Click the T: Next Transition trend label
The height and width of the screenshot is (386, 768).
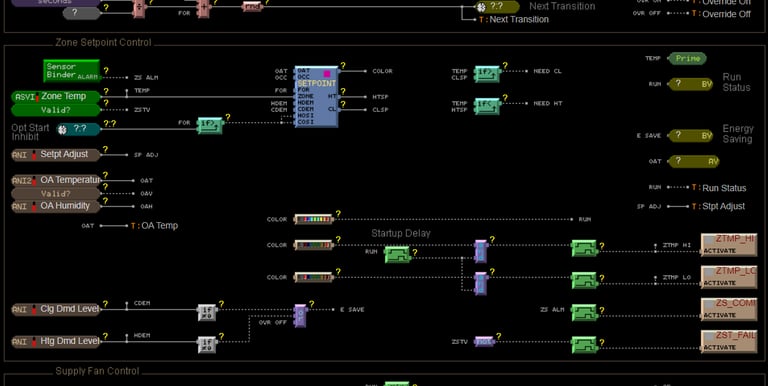[x=514, y=20]
